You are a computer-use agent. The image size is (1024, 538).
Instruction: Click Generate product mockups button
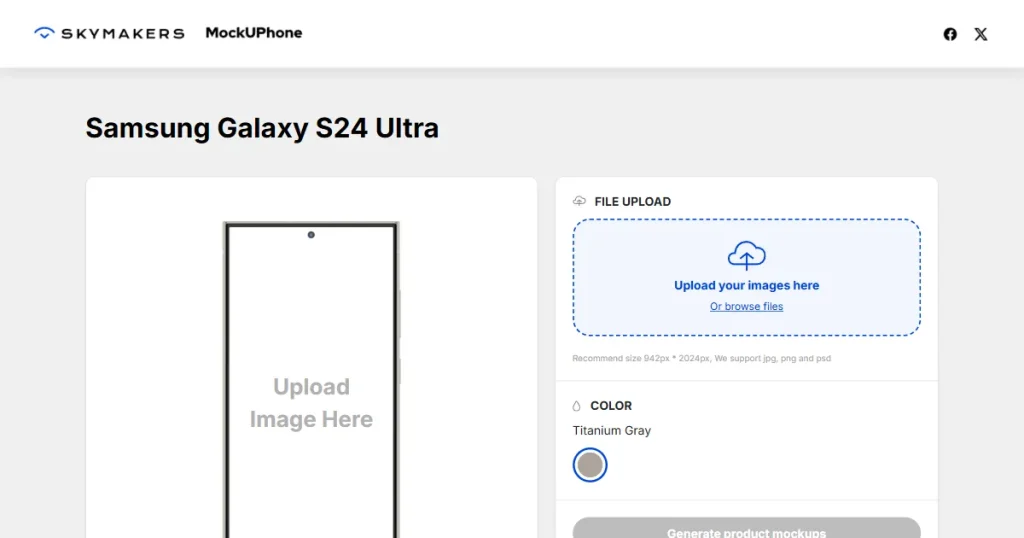pyautogui.click(x=746, y=528)
